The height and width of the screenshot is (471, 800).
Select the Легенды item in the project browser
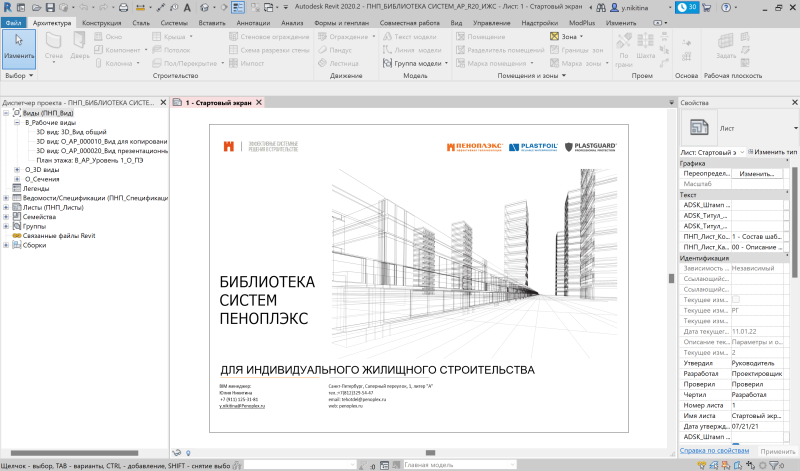click(36, 188)
